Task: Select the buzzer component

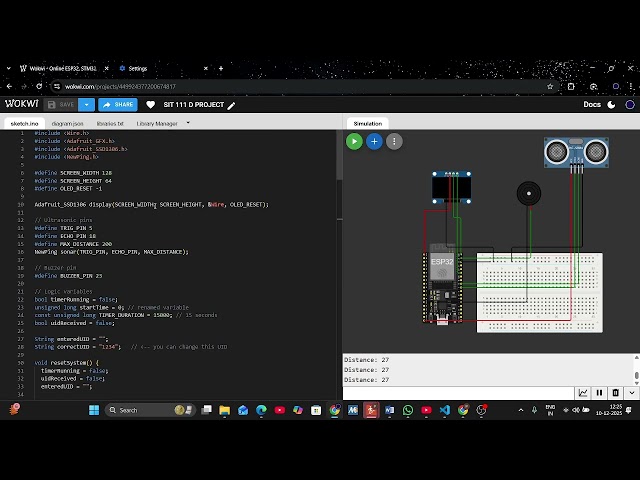Action: coord(529,193)
